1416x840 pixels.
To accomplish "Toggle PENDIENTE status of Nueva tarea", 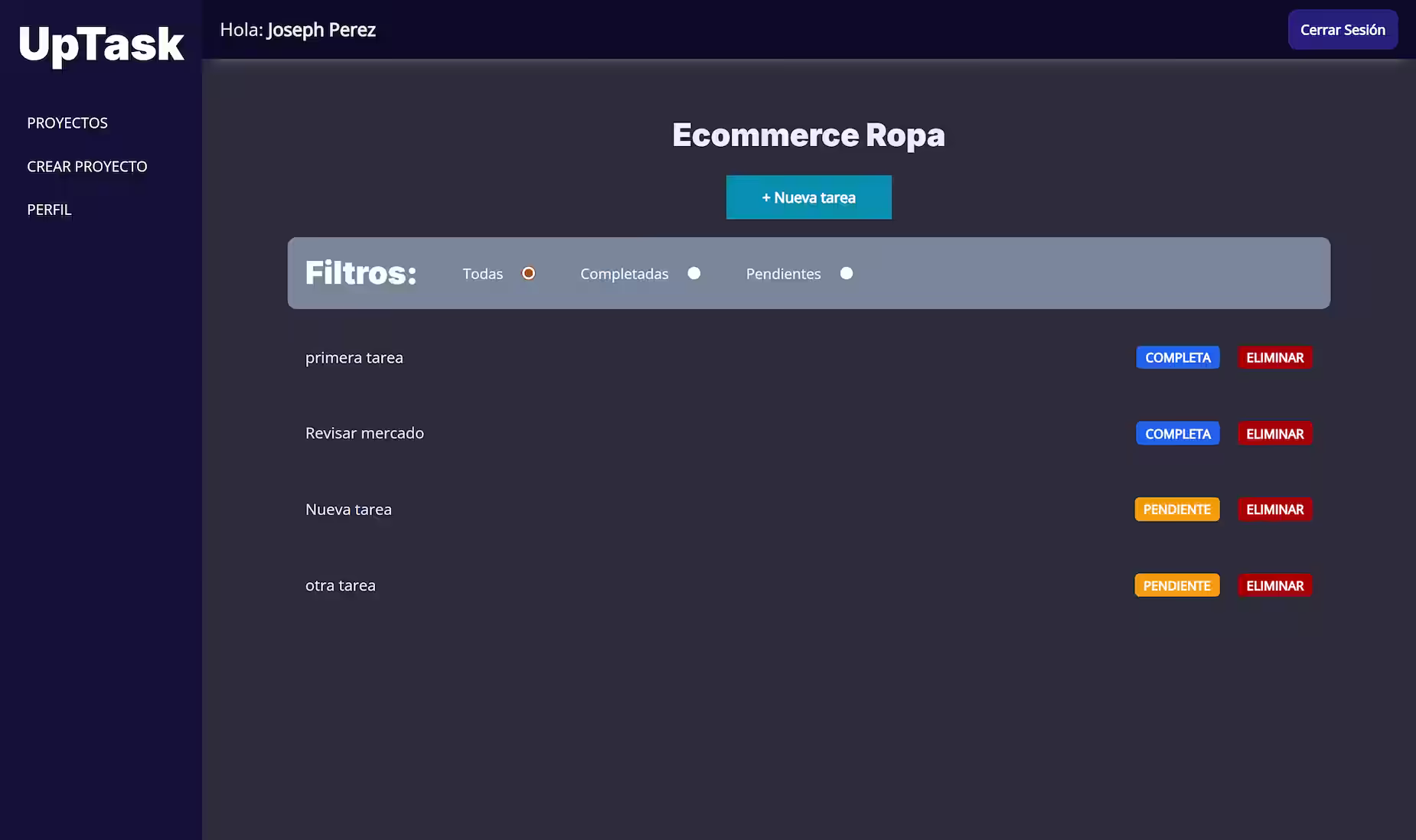I will [1176, 510].
